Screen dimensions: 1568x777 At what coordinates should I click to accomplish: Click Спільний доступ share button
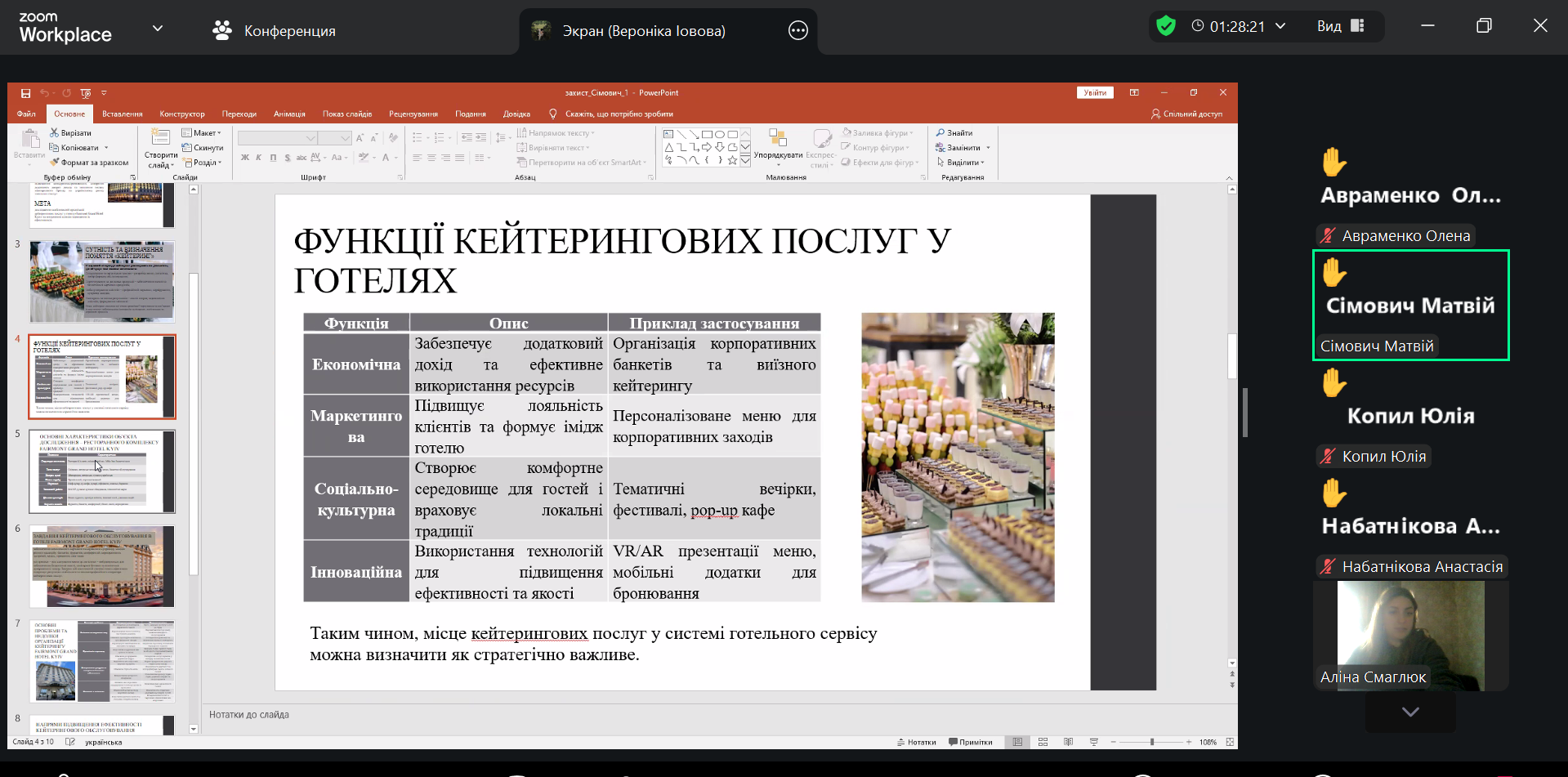1186,114
